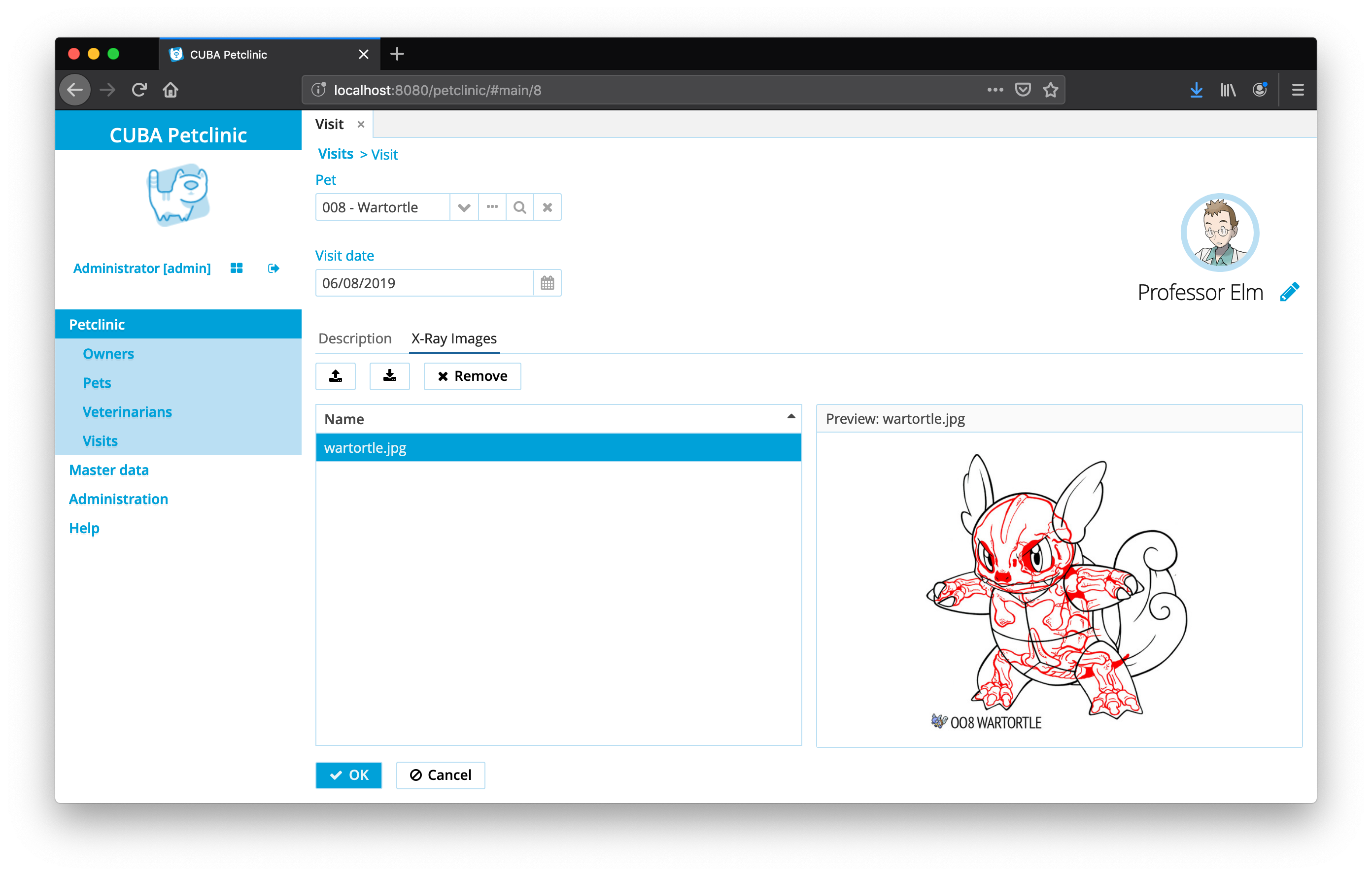The height and width of the screenshot is (876, 1372).
Task: Open Owners in the sidebar
Action: coord(108,354)
